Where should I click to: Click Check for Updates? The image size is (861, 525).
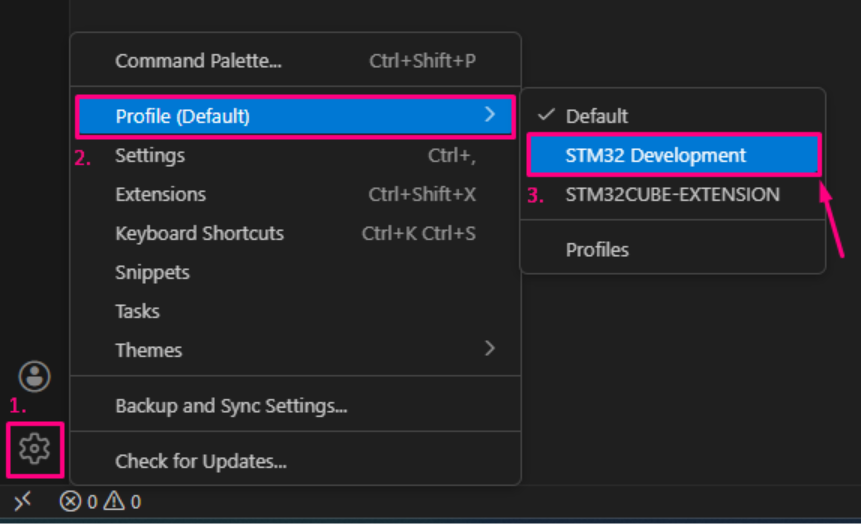tap(201, 461)
